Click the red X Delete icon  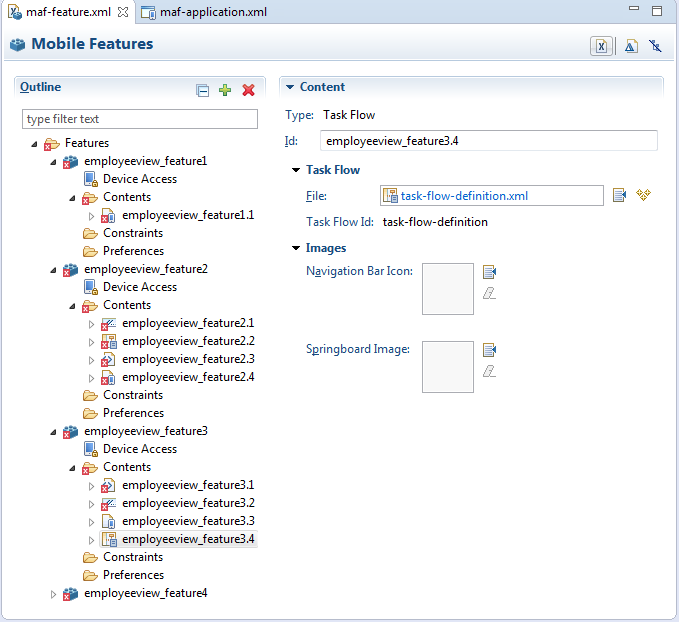tap(248, 90)
